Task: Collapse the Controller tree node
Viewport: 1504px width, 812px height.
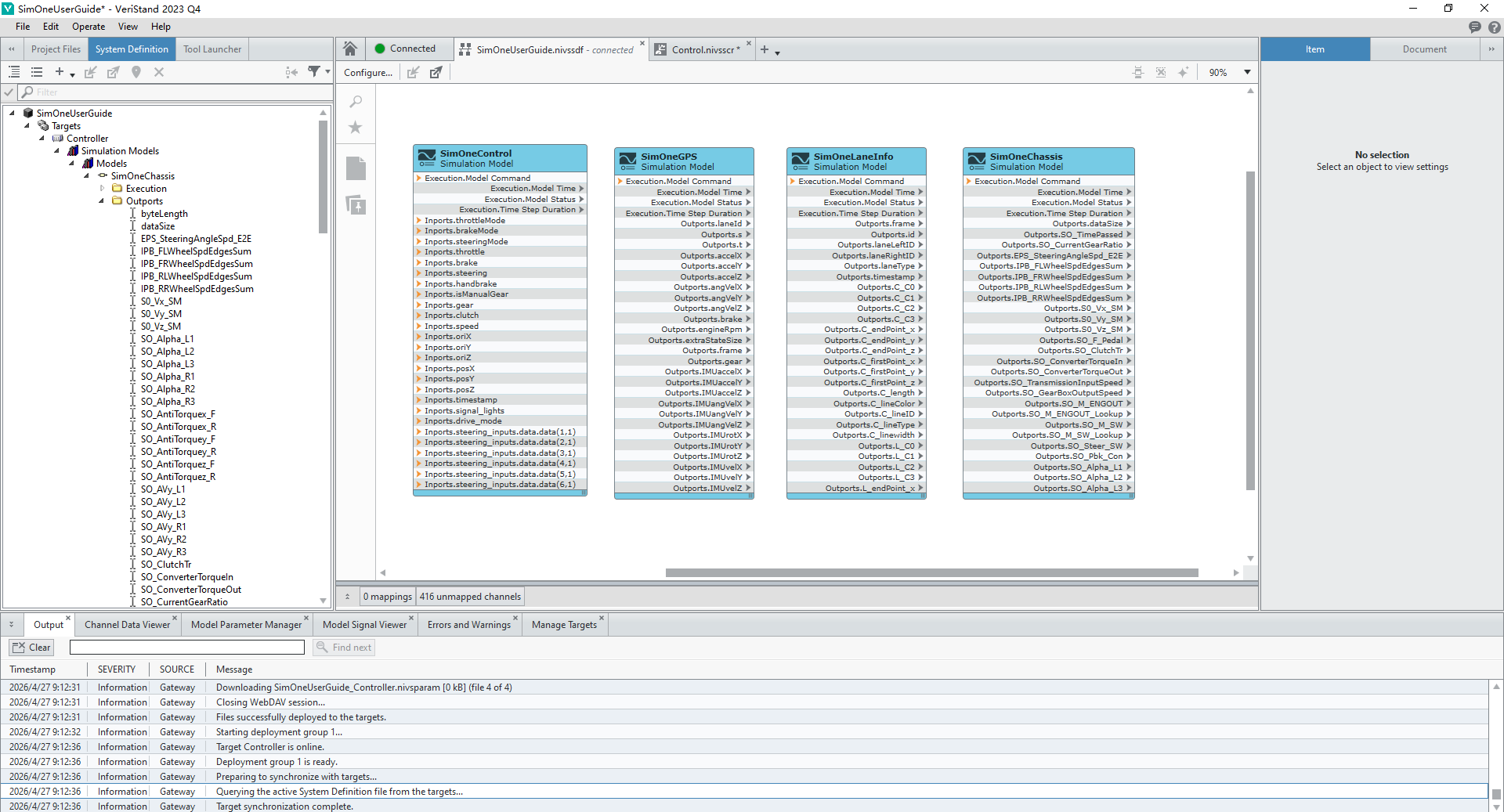Action: point(42,138)
